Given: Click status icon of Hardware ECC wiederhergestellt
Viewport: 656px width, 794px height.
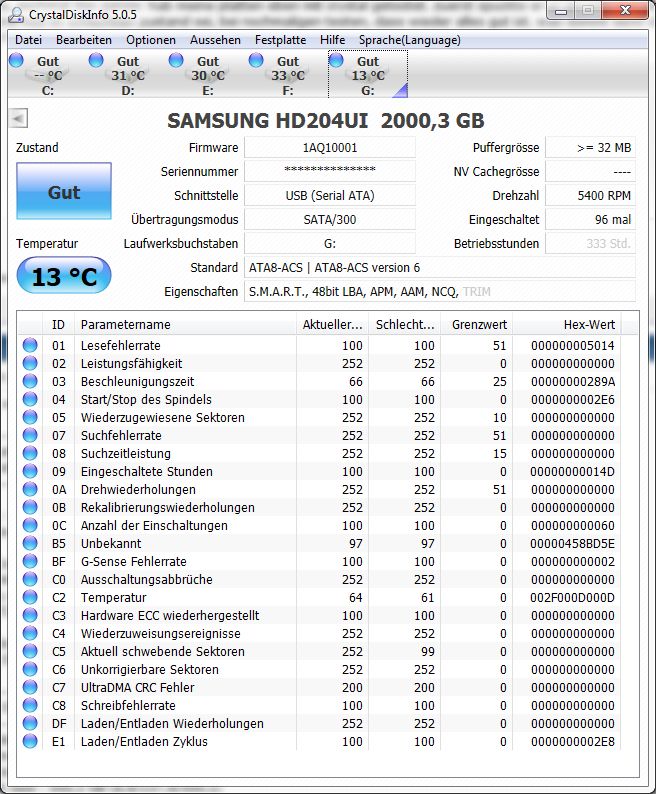Looking at the screenshot, I should (30, 615).
